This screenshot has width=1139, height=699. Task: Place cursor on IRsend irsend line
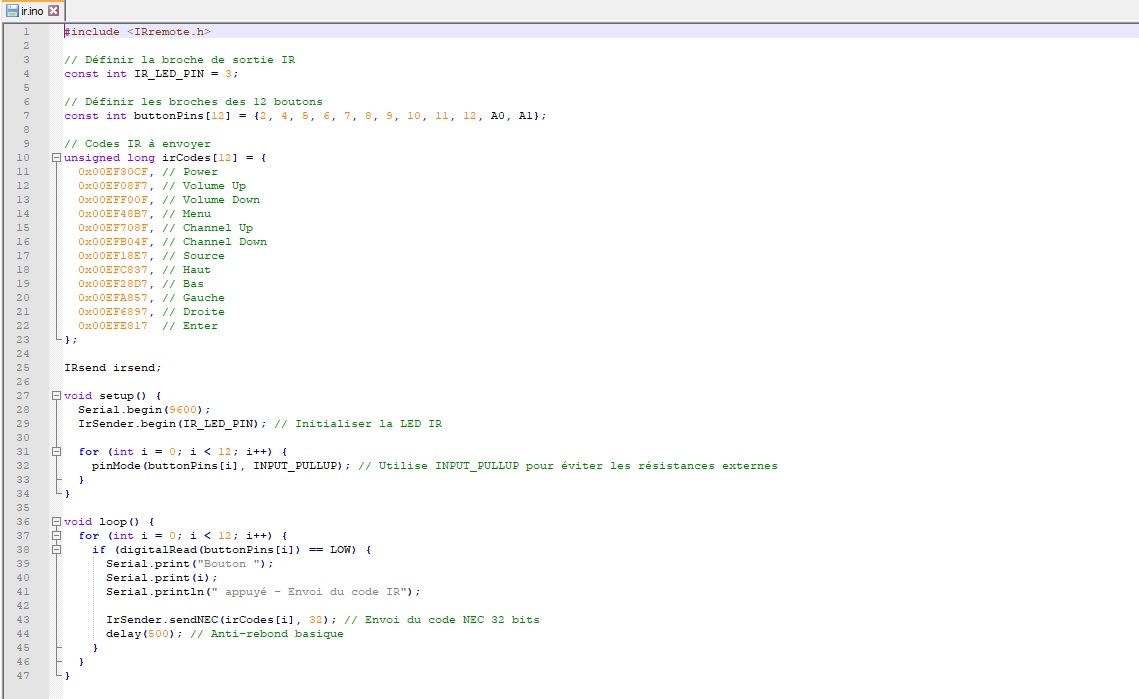pos(112,368)
